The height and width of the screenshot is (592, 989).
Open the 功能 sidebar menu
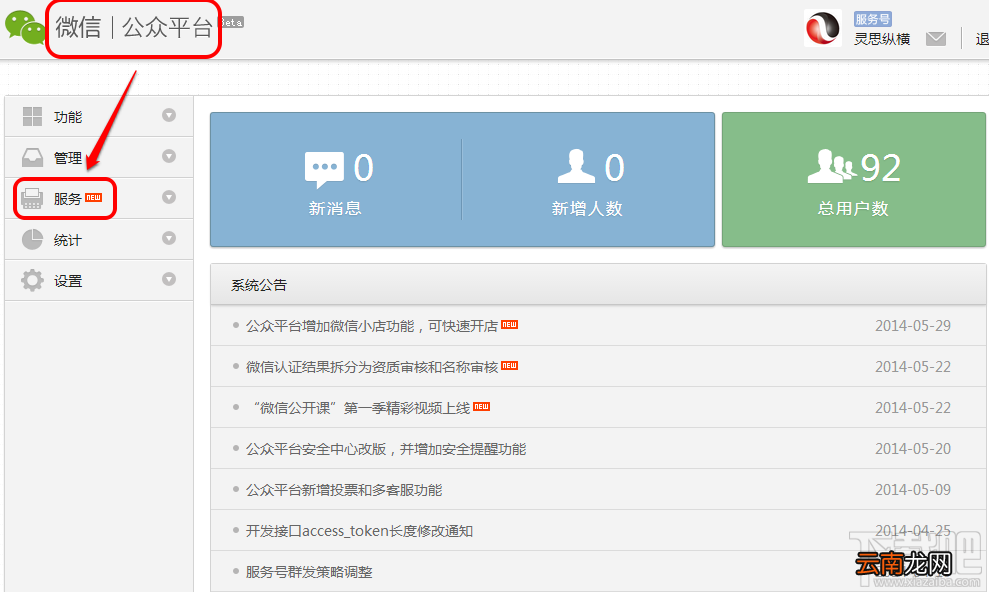click(99, 117)
